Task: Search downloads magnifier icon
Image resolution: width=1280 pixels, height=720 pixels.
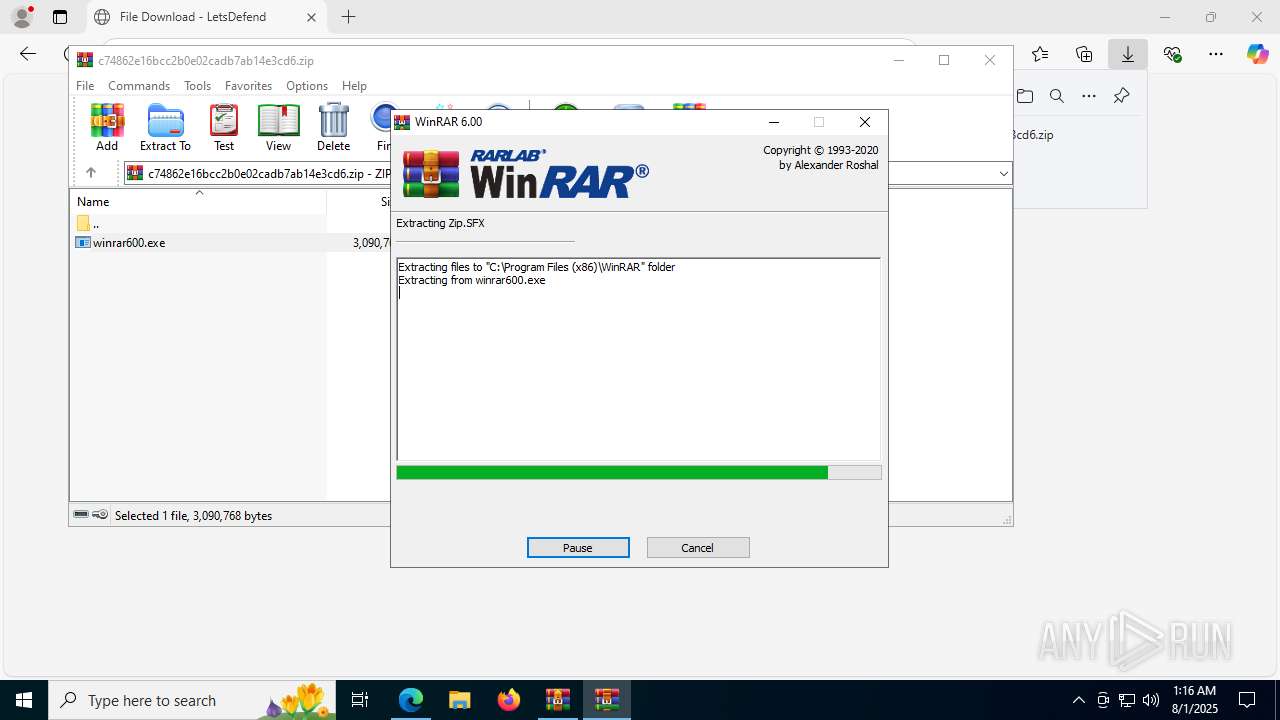Action: coord(1057,96)
